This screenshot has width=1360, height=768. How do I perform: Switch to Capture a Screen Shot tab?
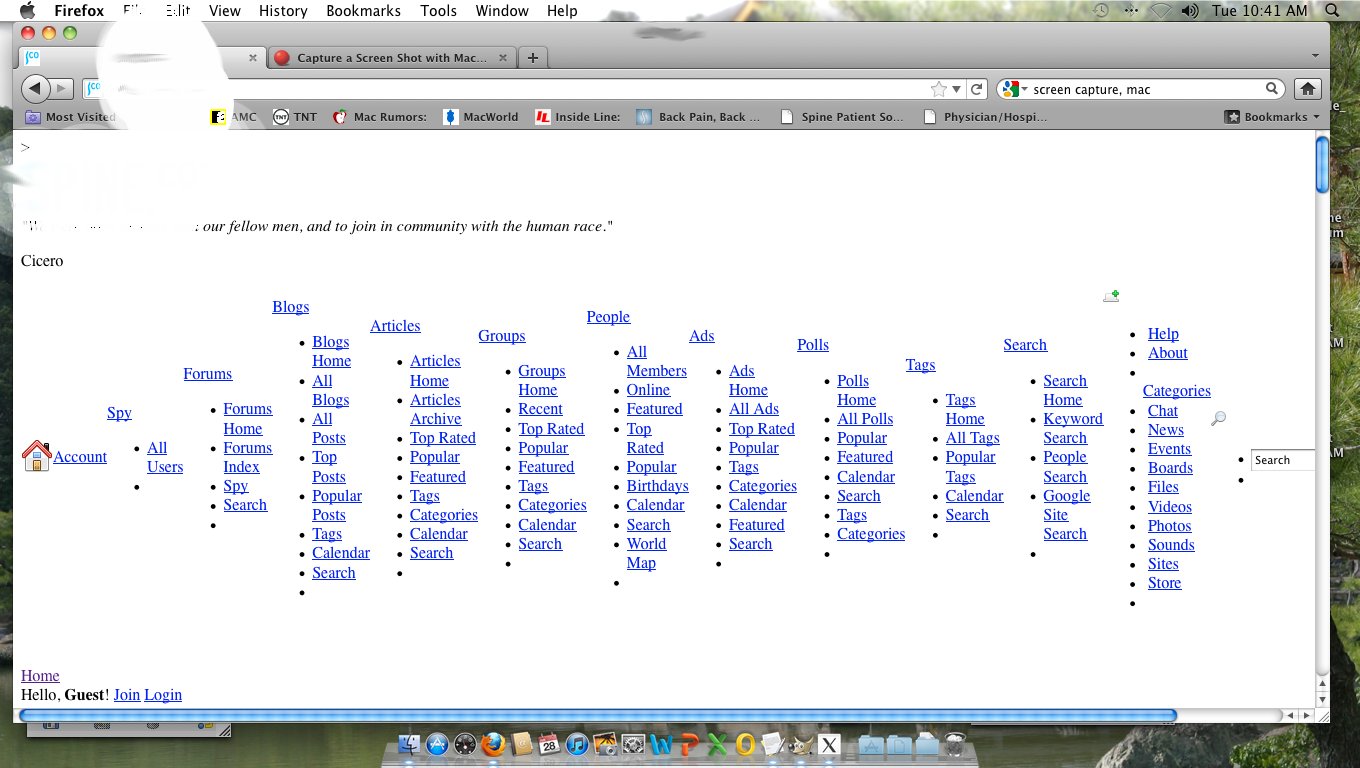(x=391, y=58)
